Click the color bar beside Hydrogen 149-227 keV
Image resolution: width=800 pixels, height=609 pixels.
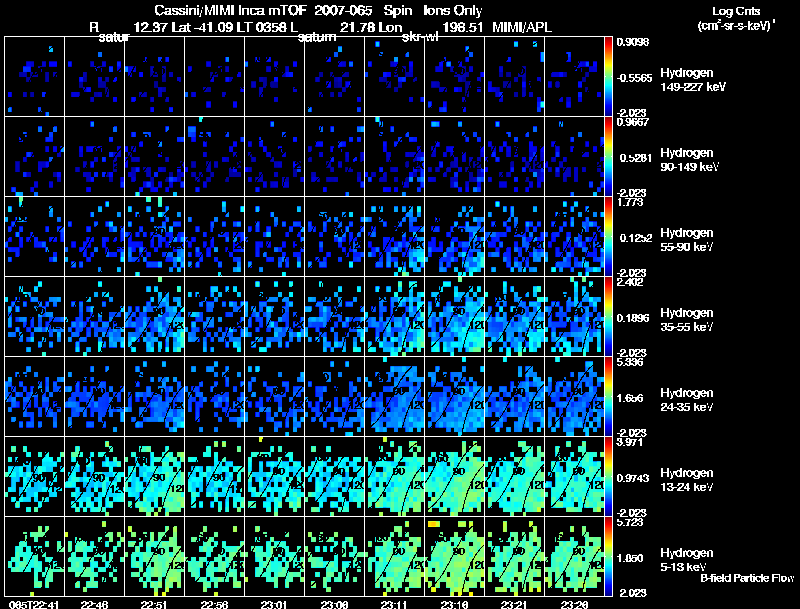[608, 77]
